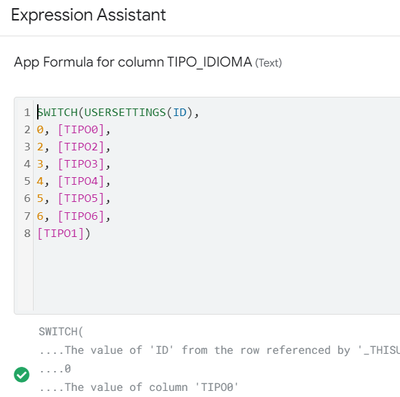Click line number 8 in the gutter

tap(27, 233)
